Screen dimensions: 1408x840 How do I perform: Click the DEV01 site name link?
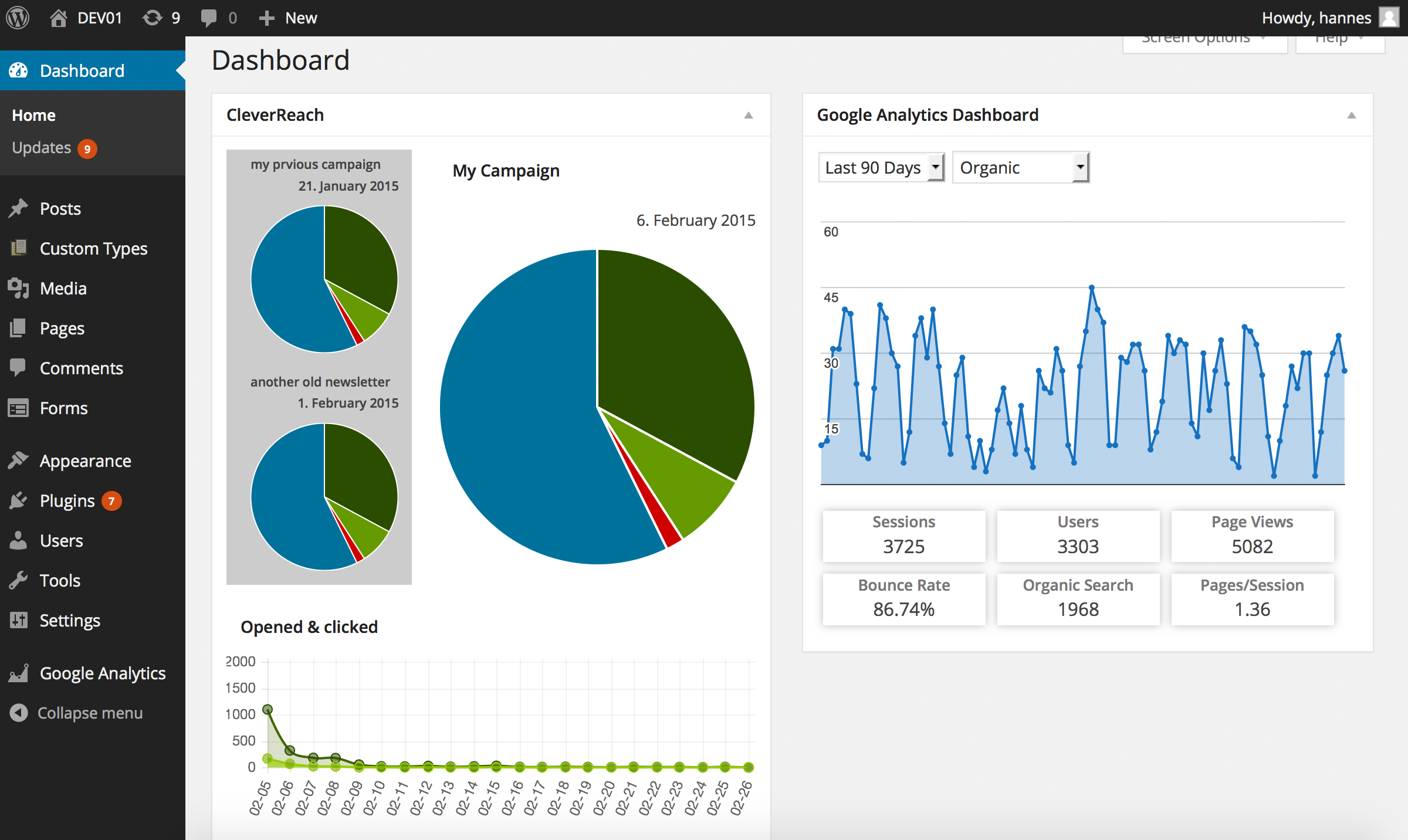coord(100,18)
